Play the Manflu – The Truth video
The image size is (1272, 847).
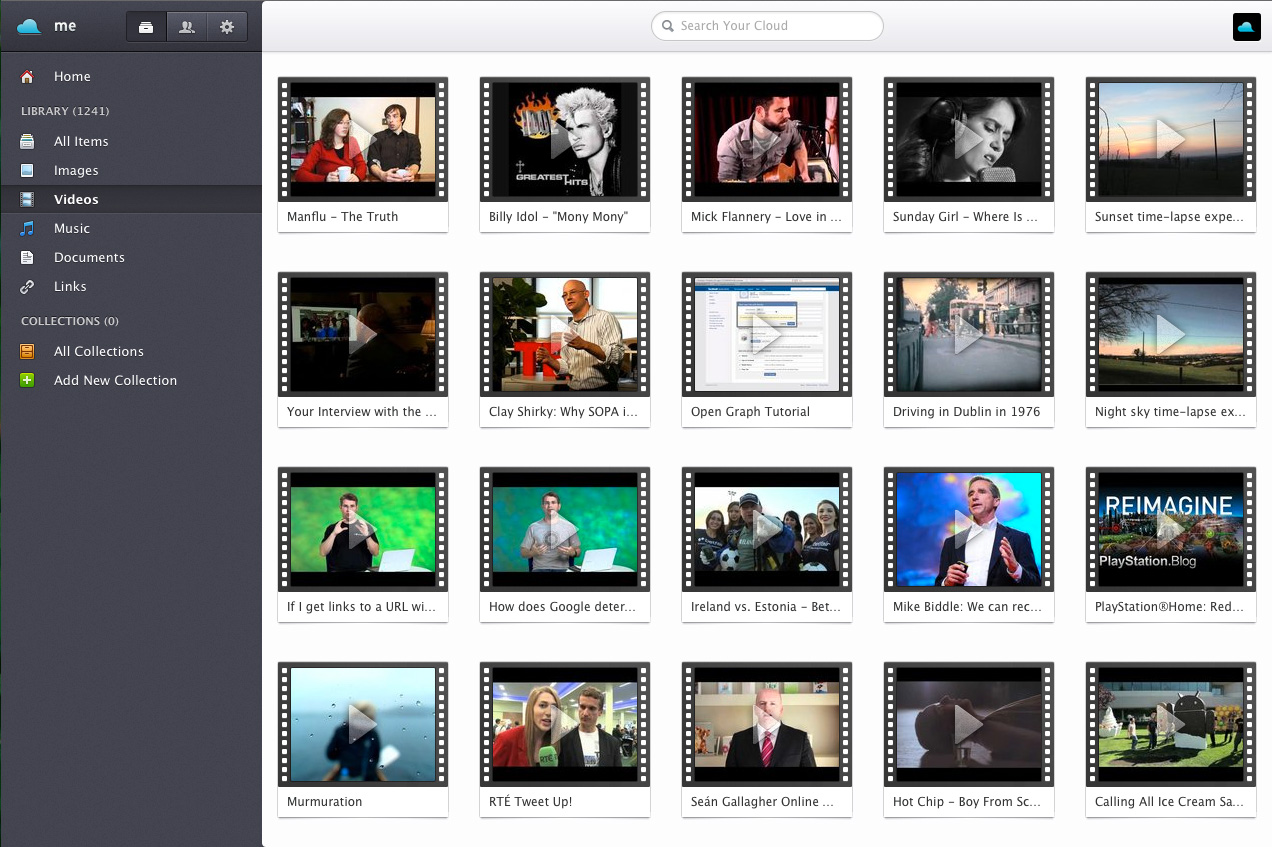coord(363,139)
